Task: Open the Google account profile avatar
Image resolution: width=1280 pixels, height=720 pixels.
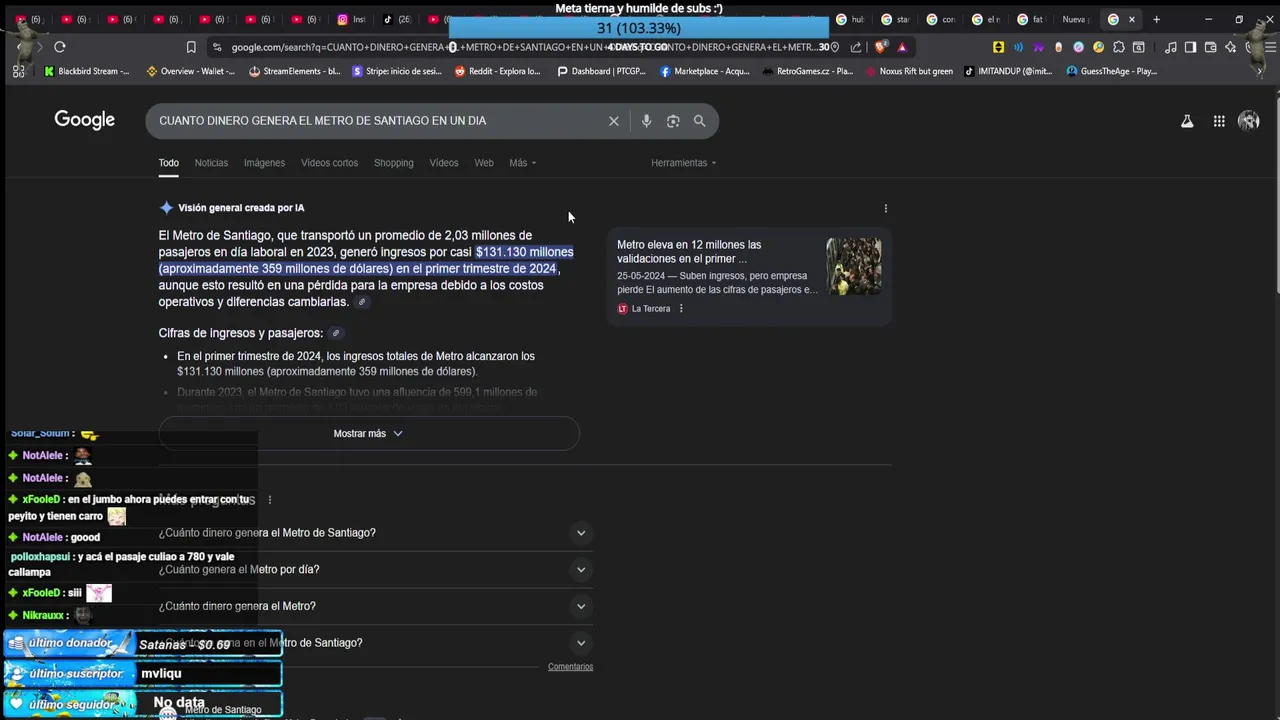Action: (x=1248, y=121)
